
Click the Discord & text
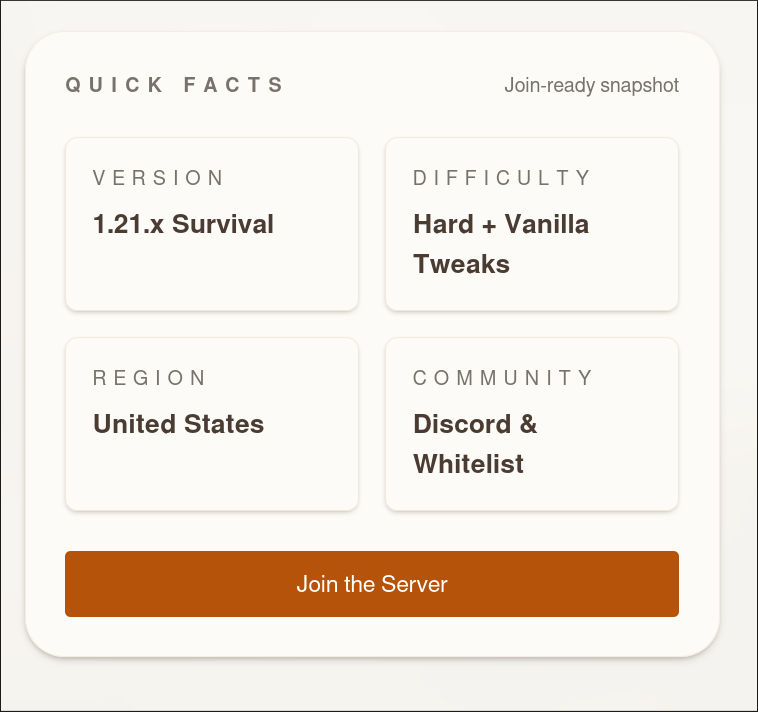click(x=475, y=424)
